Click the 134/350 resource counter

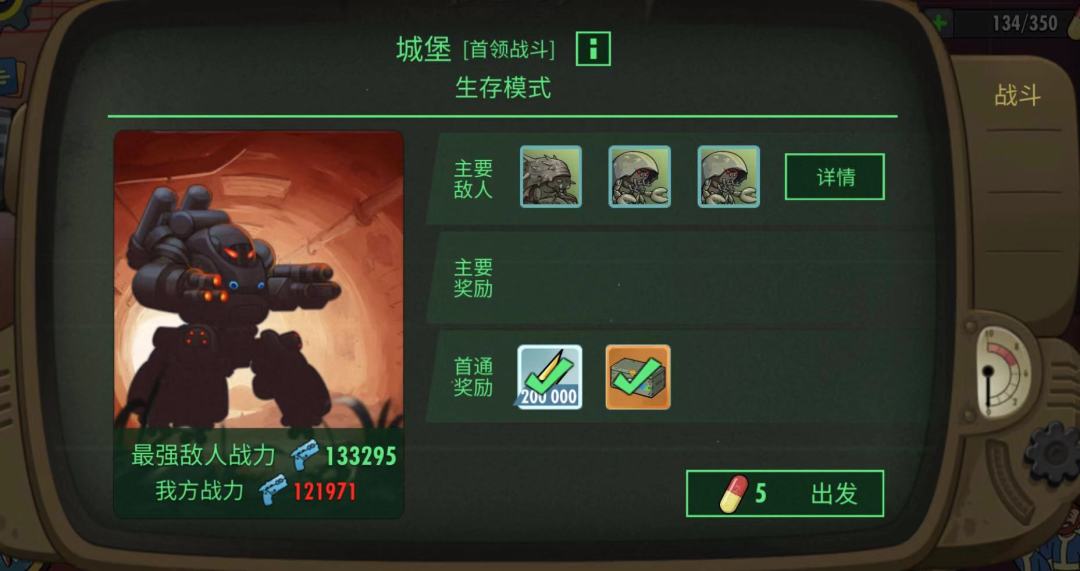(x=1024, y=23)
